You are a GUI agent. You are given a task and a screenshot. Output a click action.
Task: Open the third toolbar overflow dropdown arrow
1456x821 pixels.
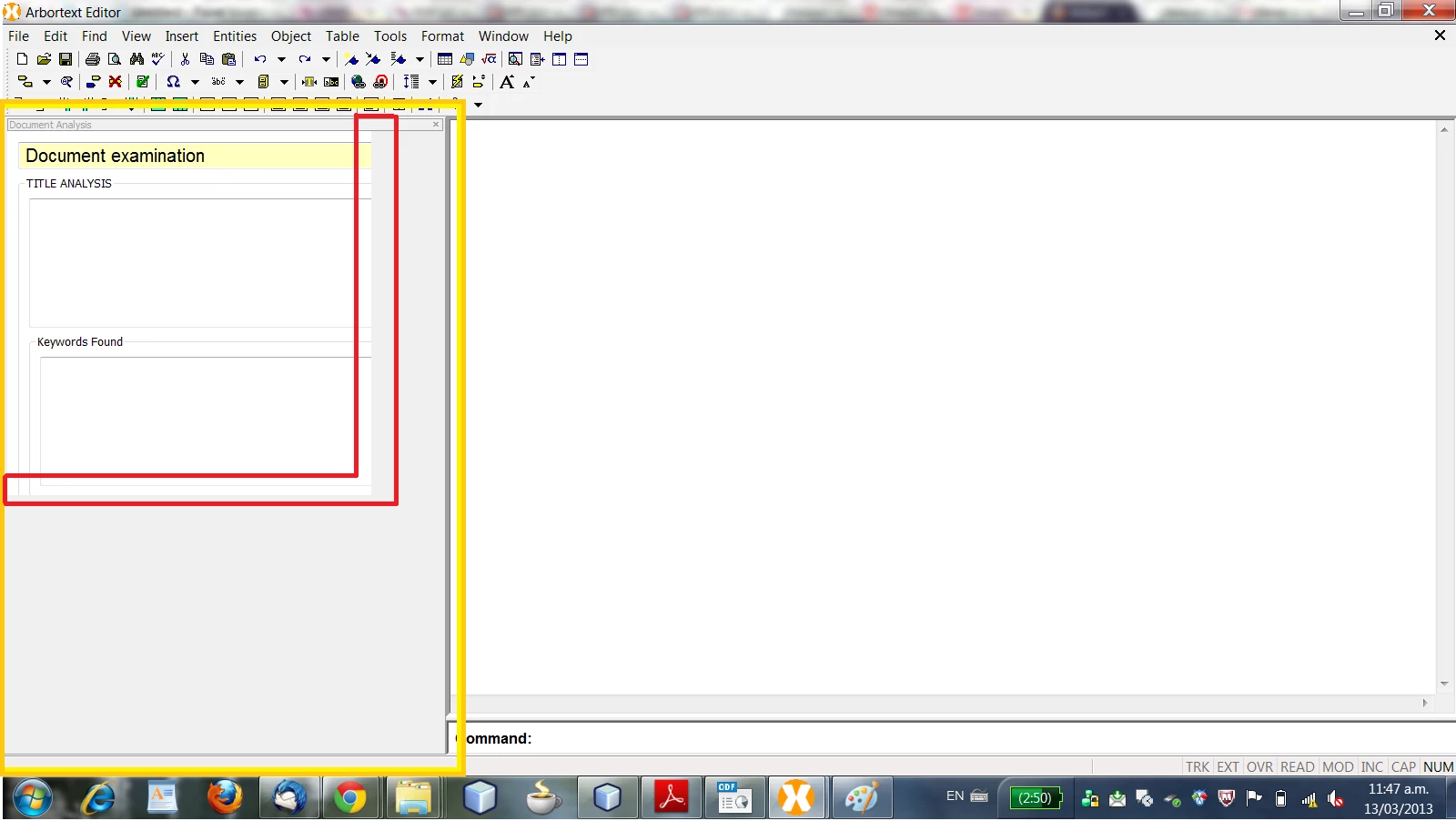pyautogui.click(x=478, y=105)
